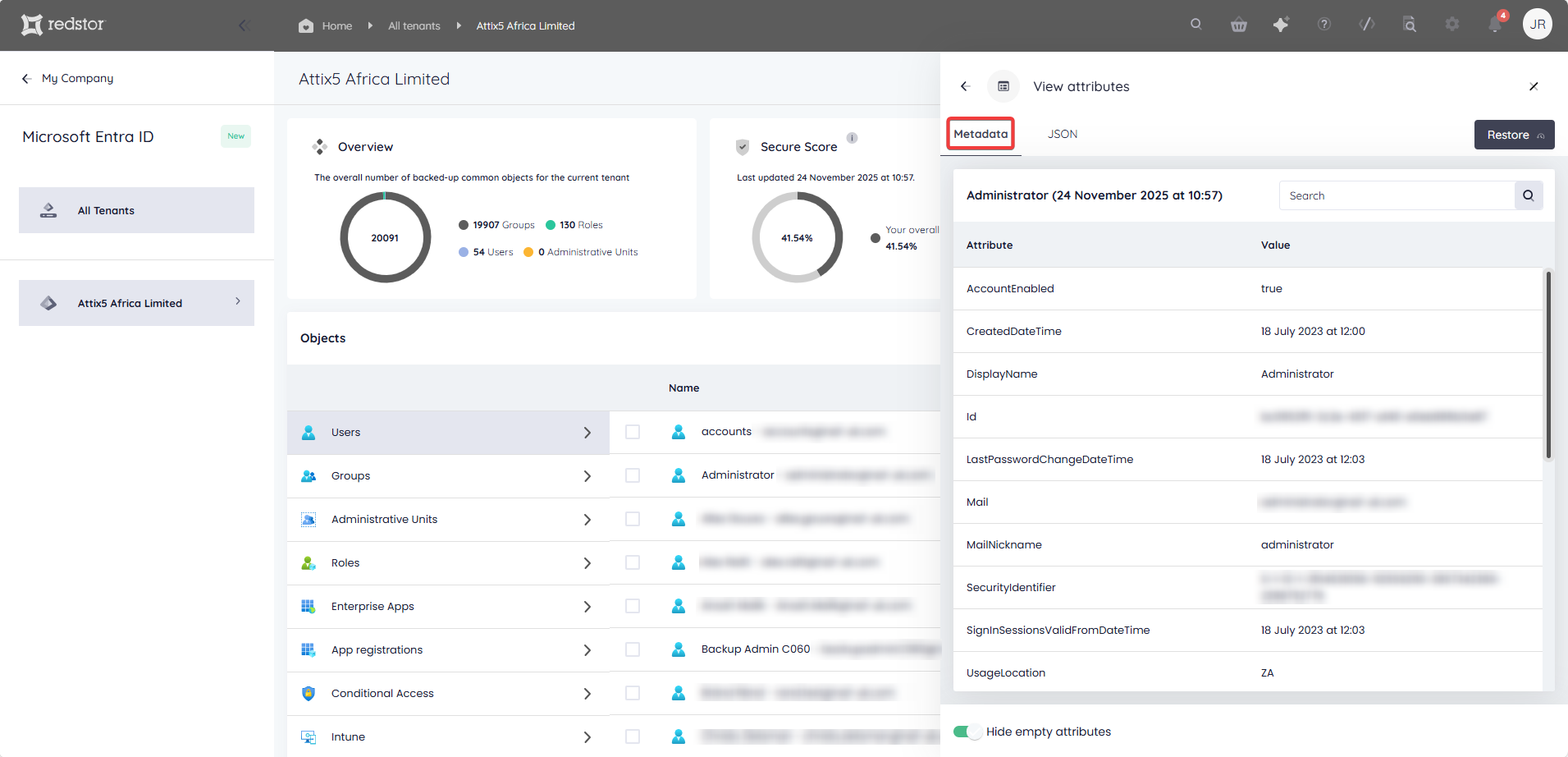Click the sparkle AI icon in top bar
This screenshot has height=757, width=1568.
(1281, 25)
